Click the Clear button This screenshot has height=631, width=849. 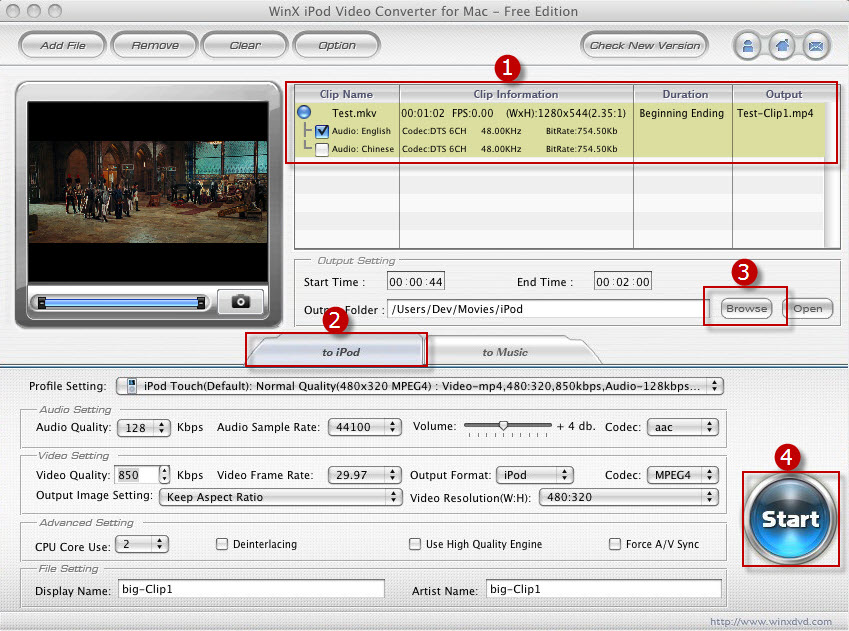[x=245, y=45]
